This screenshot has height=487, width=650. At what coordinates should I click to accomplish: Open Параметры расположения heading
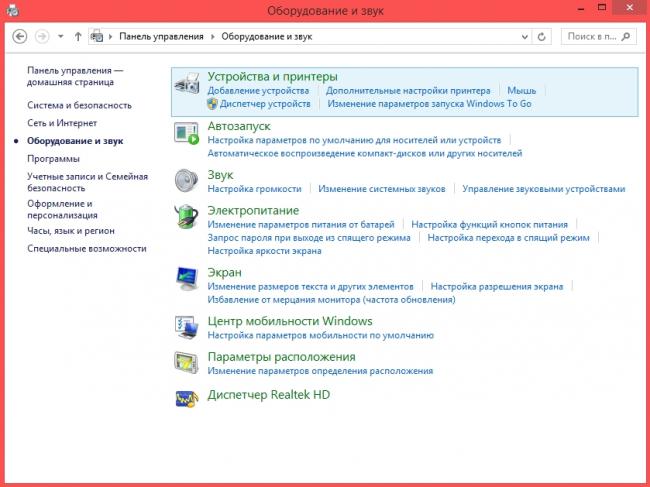281,357
